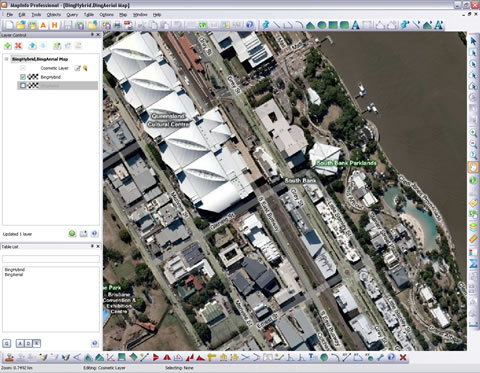Image resolution: width=480 pixels, height=373 pixels.
Task: Toggle the highlighted BingAerial layer checkbox
Action: pyautogui.click(x=23, y=86)
